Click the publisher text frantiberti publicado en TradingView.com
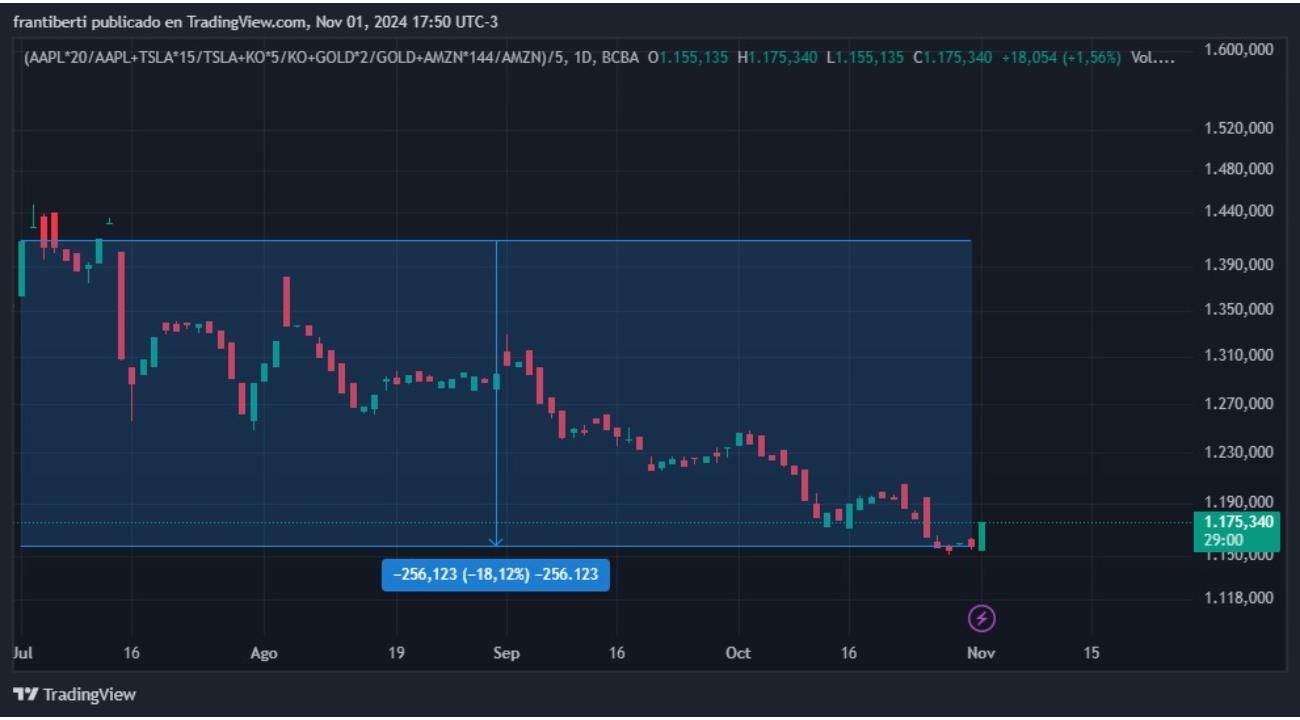Viewport: 1300px width, 720px height. tap(160, 21)
